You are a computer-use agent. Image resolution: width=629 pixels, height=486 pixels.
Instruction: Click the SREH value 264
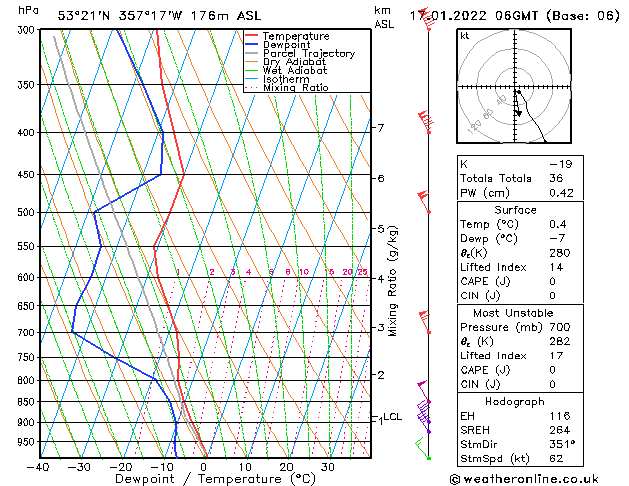[560, 430]
